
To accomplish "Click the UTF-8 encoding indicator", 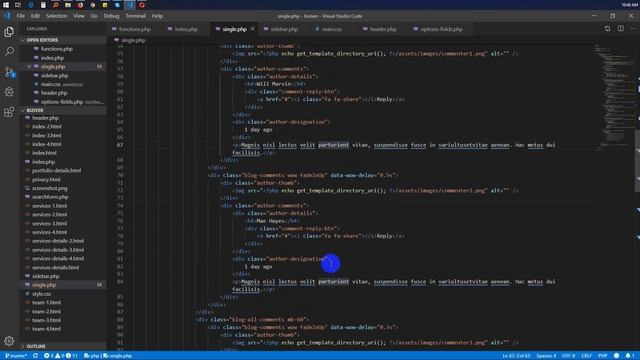I will 568,356.
